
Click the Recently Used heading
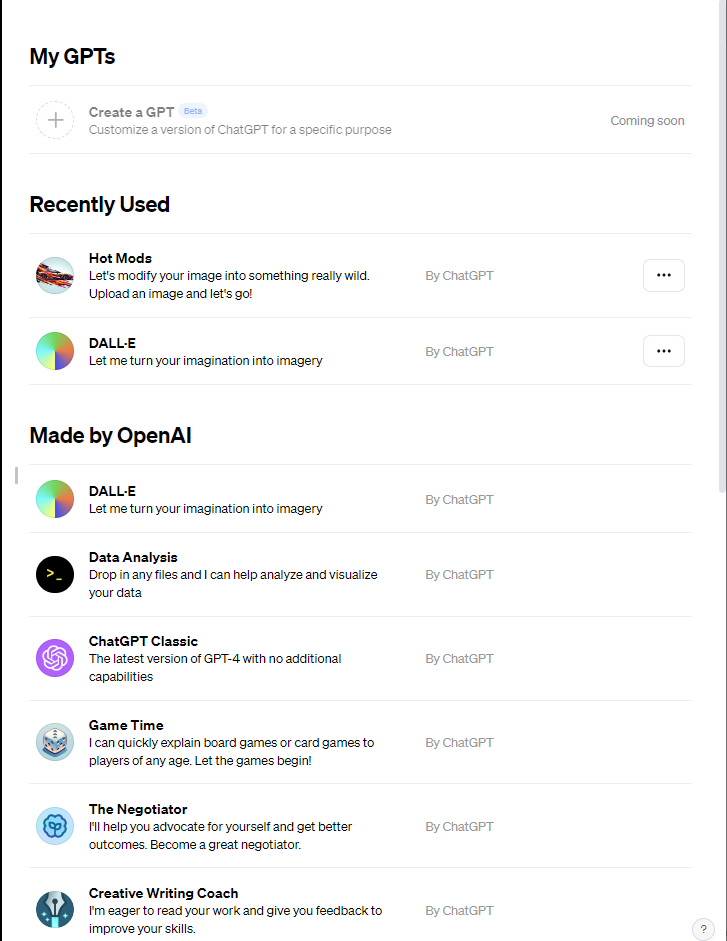pyautogui.click(x=100, y=205)
